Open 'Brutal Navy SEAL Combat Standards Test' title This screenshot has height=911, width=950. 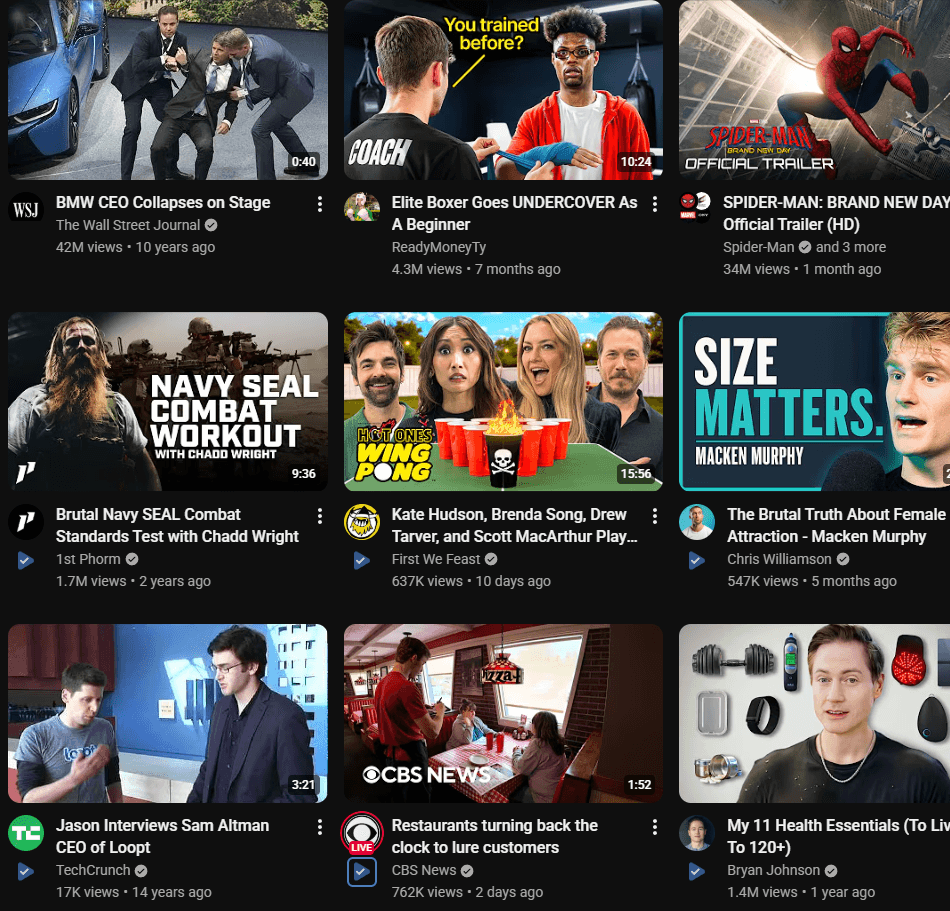point(178,525)
